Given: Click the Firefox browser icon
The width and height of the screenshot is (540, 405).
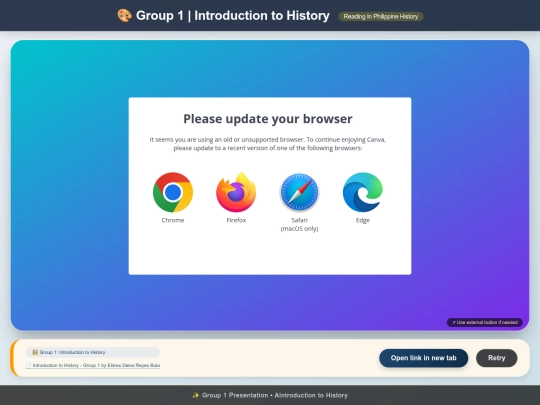Looking at the screenshot, I should (236, 192).
